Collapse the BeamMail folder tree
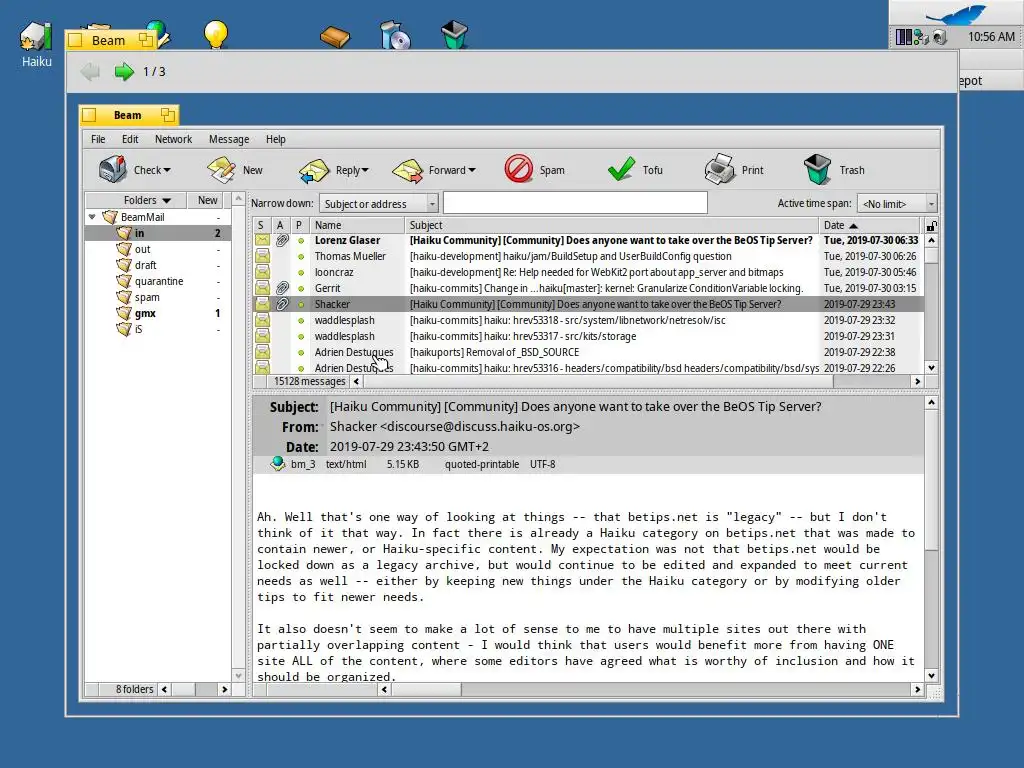The height and width of the screenshot is (768, 1024). click(x=92, y=217)
